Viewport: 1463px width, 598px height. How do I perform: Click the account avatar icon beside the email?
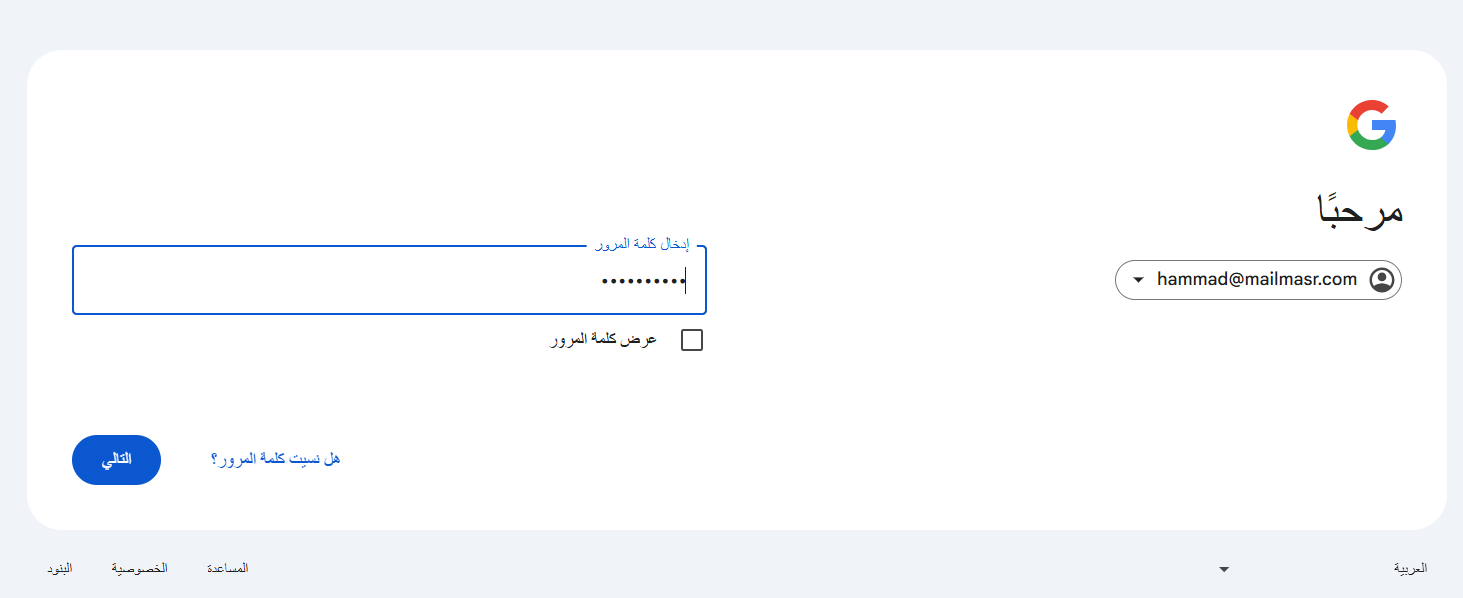tap(1382, 280)
